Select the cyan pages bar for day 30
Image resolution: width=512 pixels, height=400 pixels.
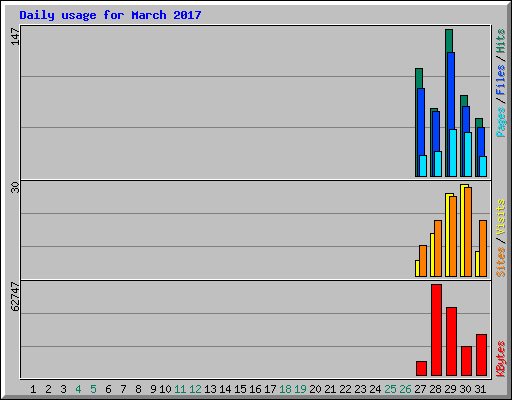[468, 155]
